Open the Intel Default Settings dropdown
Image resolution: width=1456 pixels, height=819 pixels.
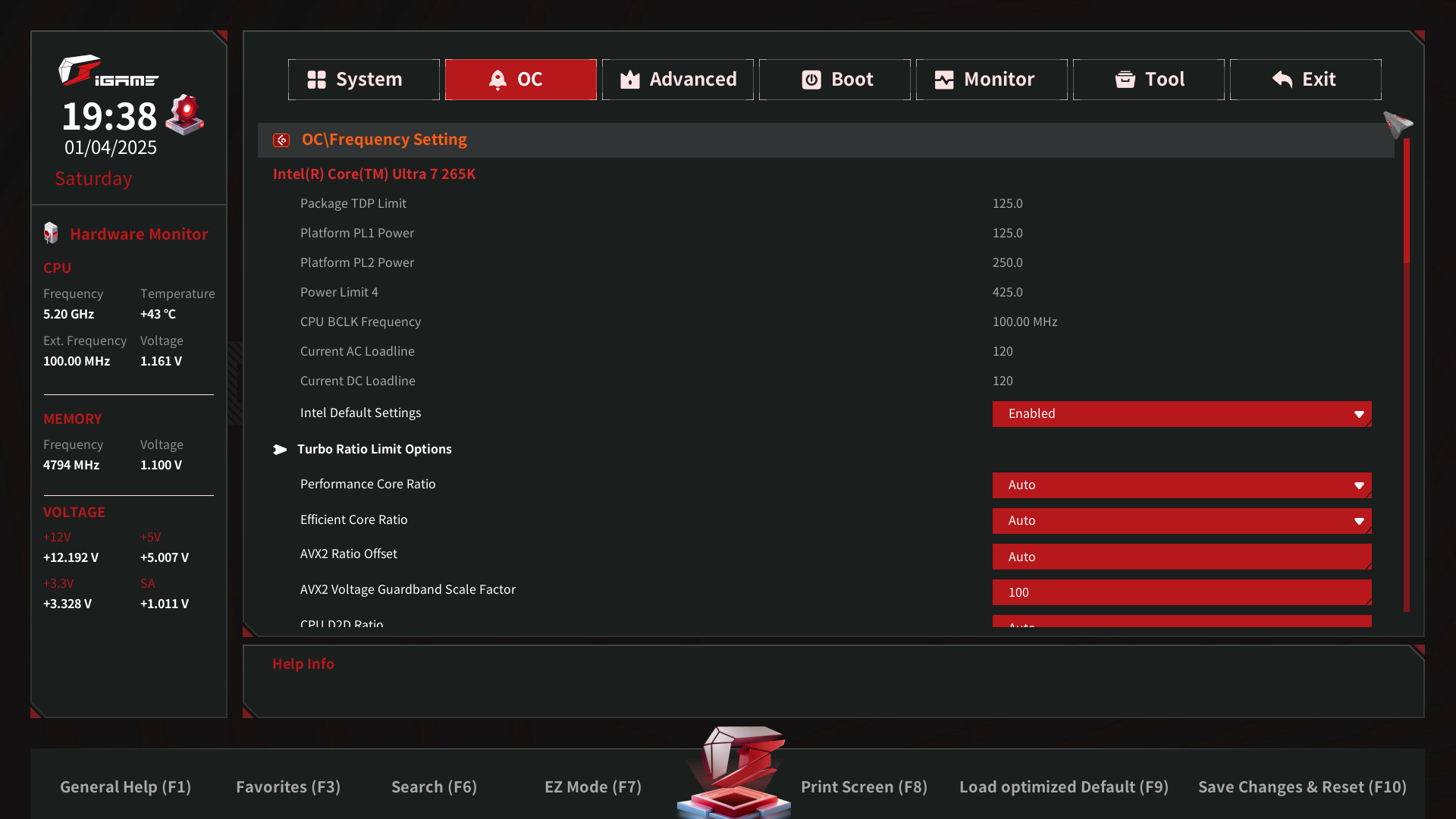(x=1181, y=414)
